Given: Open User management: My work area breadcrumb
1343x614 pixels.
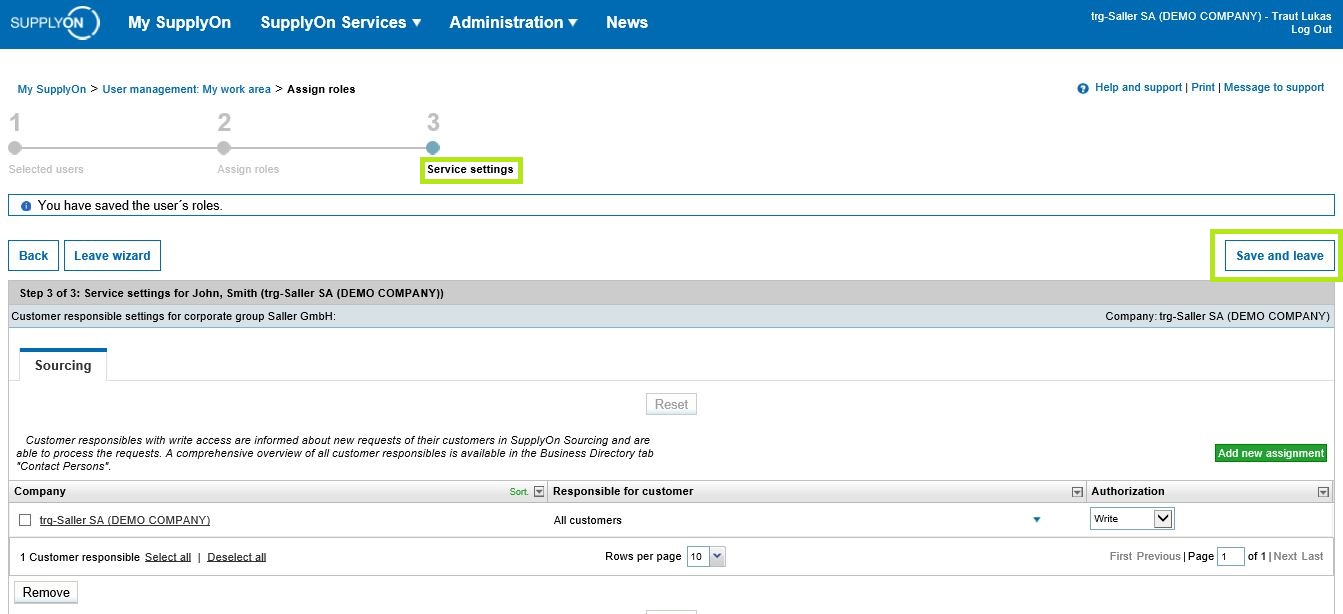Looking at the screenshot, I should [186, 89].
